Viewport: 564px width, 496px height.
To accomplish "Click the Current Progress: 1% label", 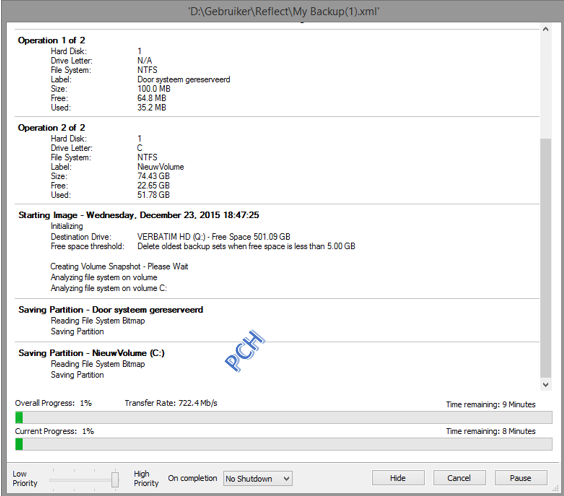I will point(54,431).
